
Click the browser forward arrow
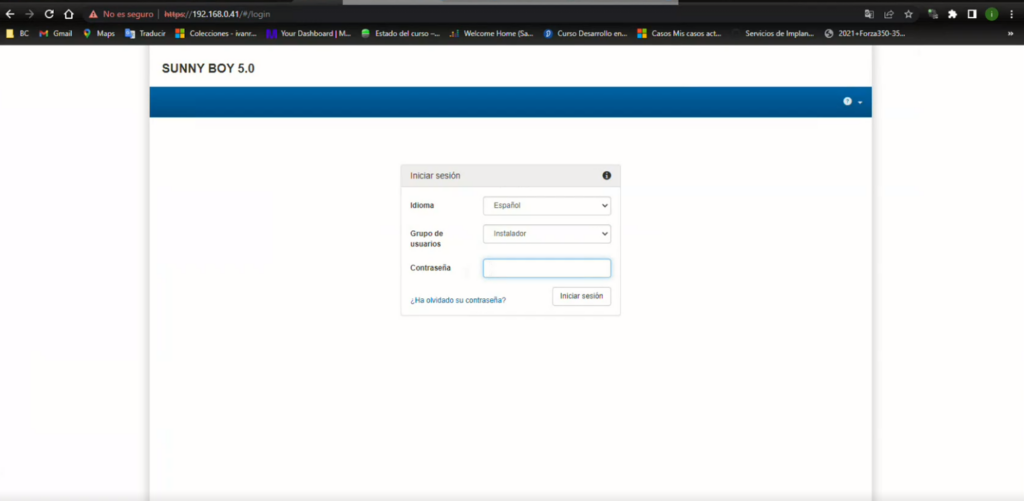[x=29, y=14]
